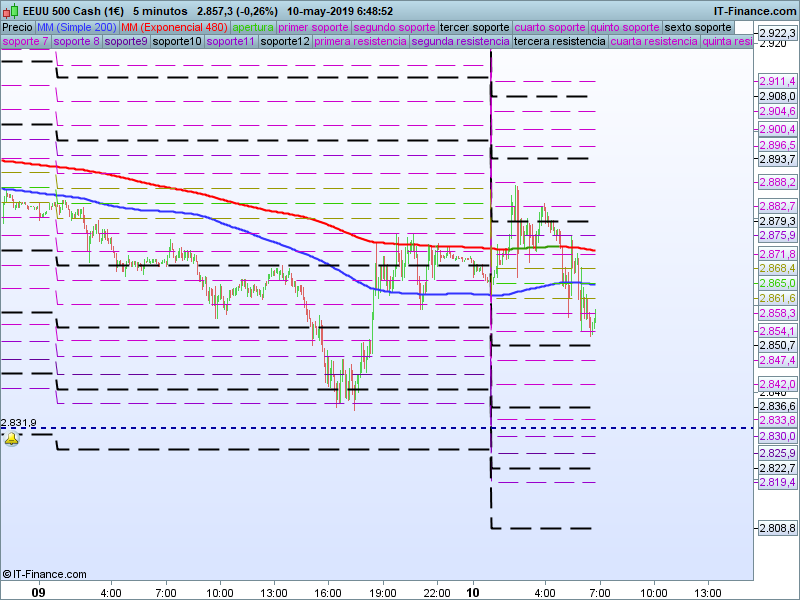This screenshot has height=600, width=800.
Task: Click the 2.922,3 price axis label
Action: pos(777,33)
